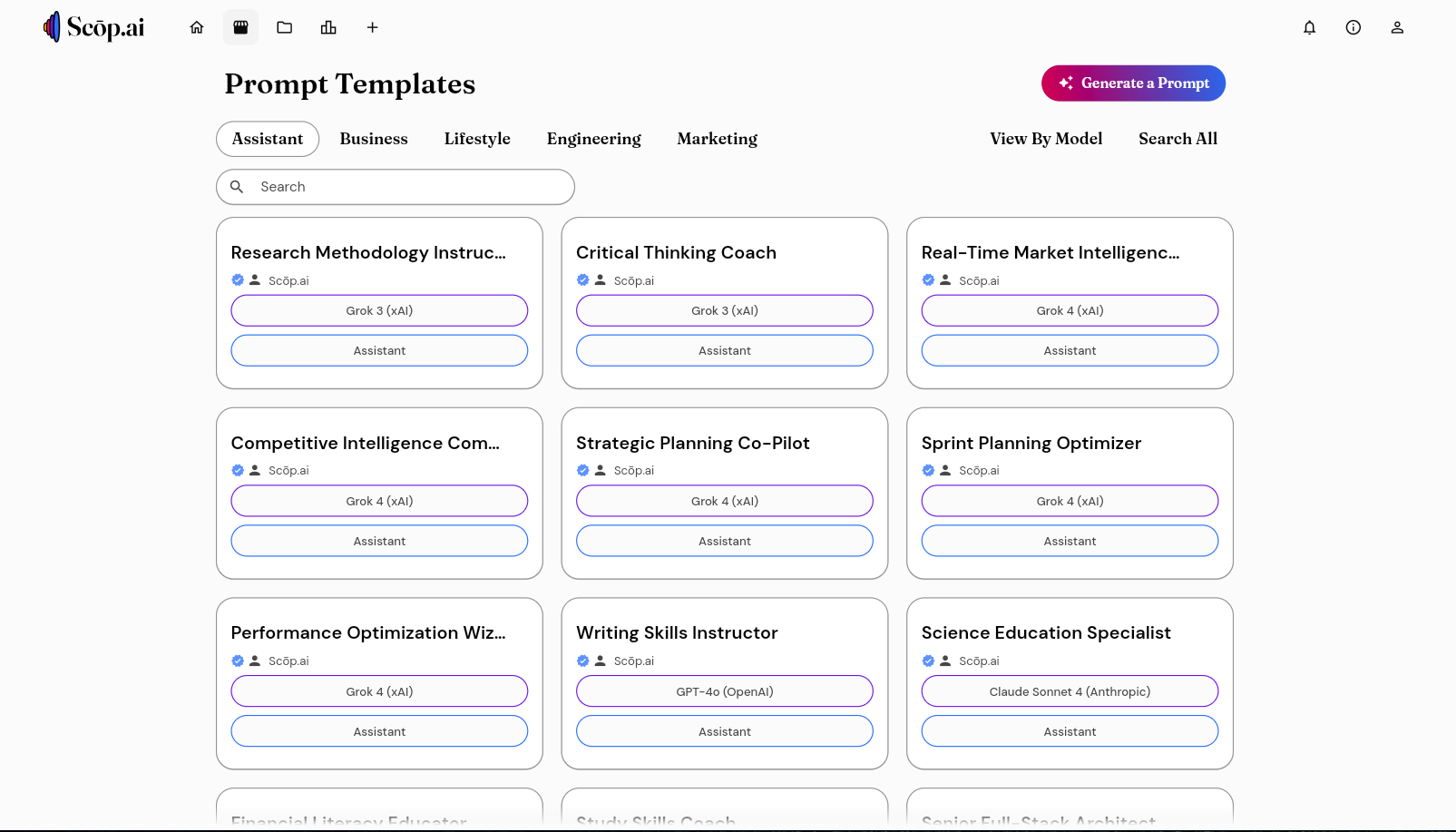Focus the Search templates input field
This screenshot has height=832, width=1456.
[x=396, y=187]
